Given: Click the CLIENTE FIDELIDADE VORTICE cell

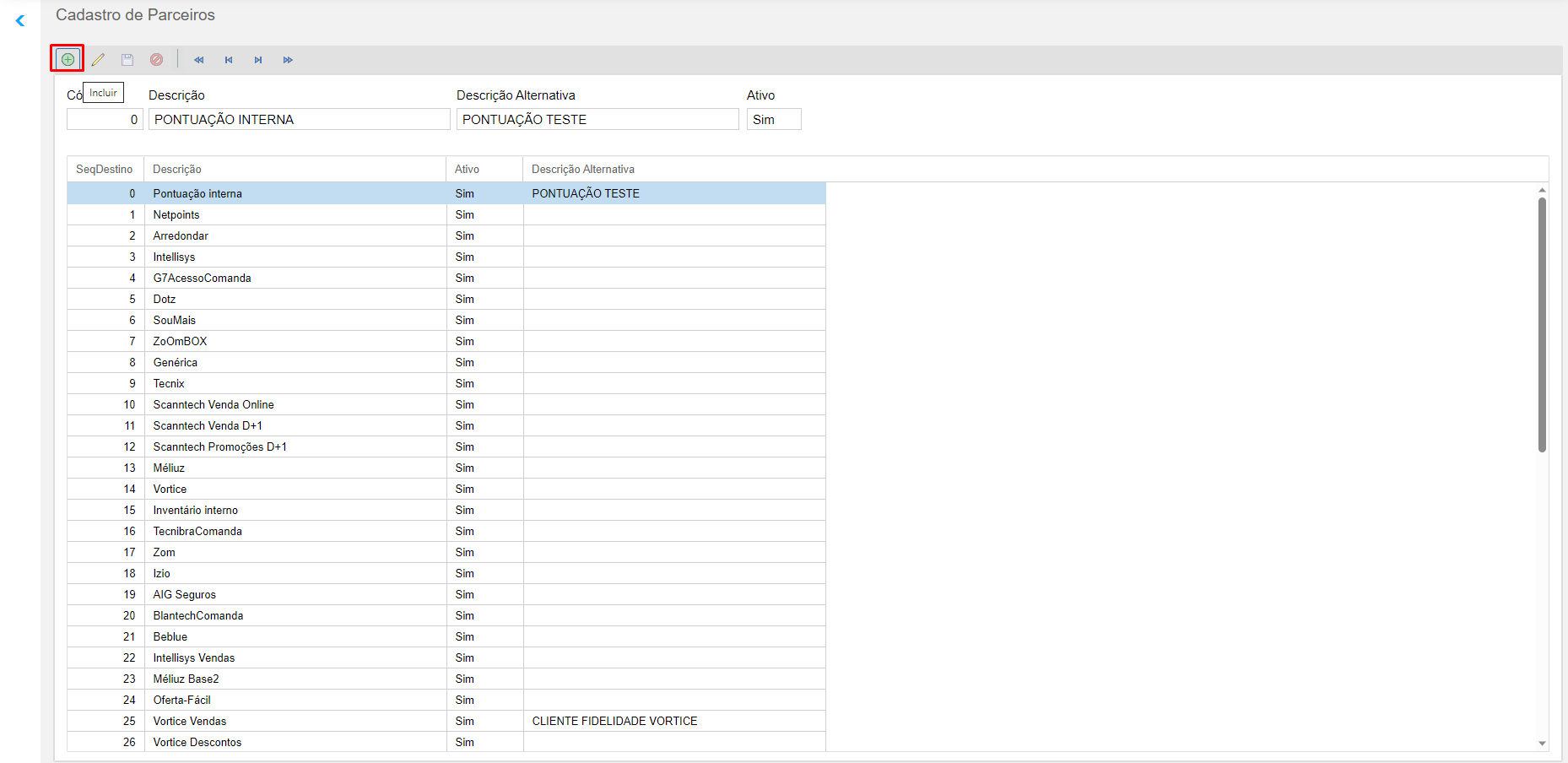Looking at the screenshot, I should 674,721.
